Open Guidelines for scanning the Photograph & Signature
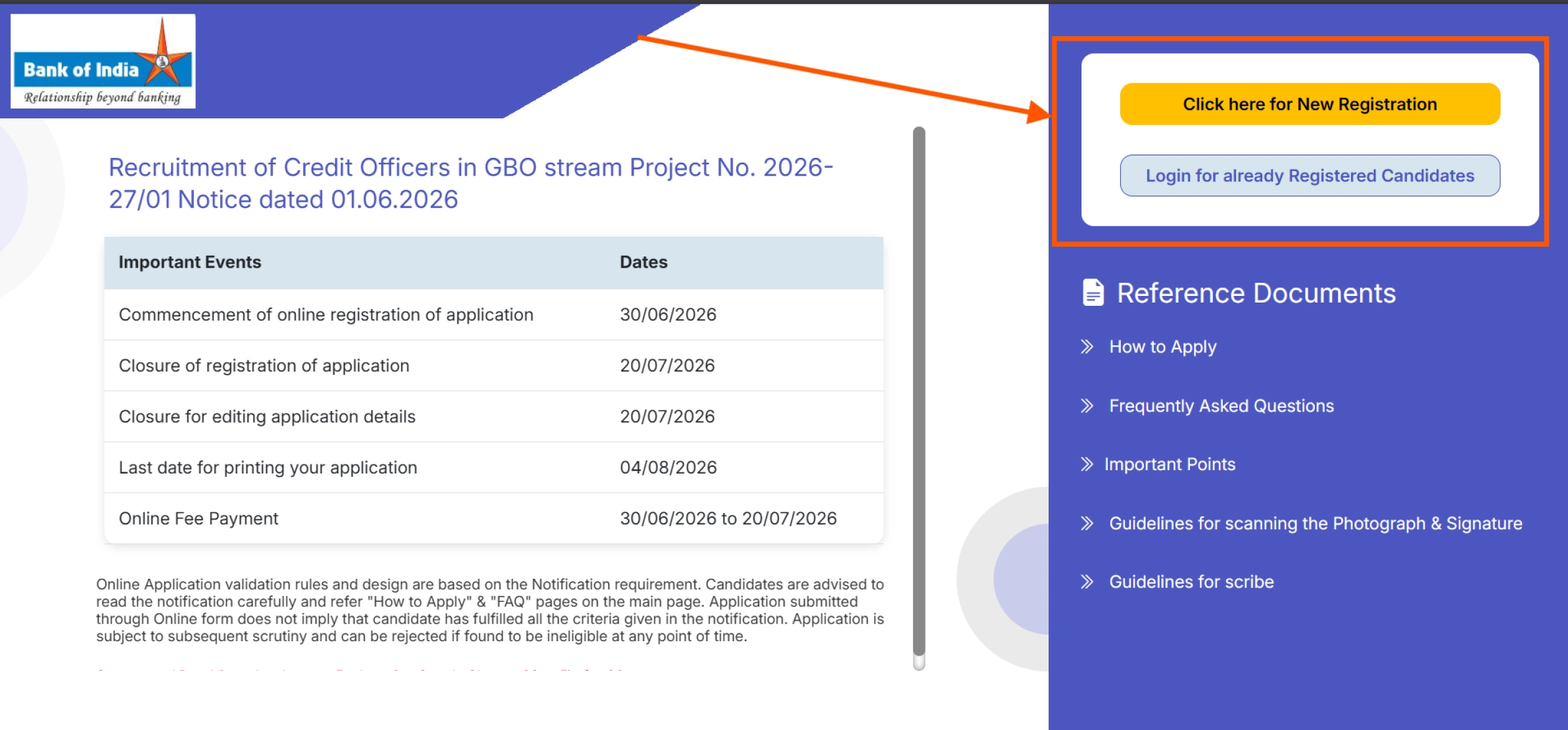This screenshot has width=1568, height=730. pyautogui.click(x=1316, y=523)
